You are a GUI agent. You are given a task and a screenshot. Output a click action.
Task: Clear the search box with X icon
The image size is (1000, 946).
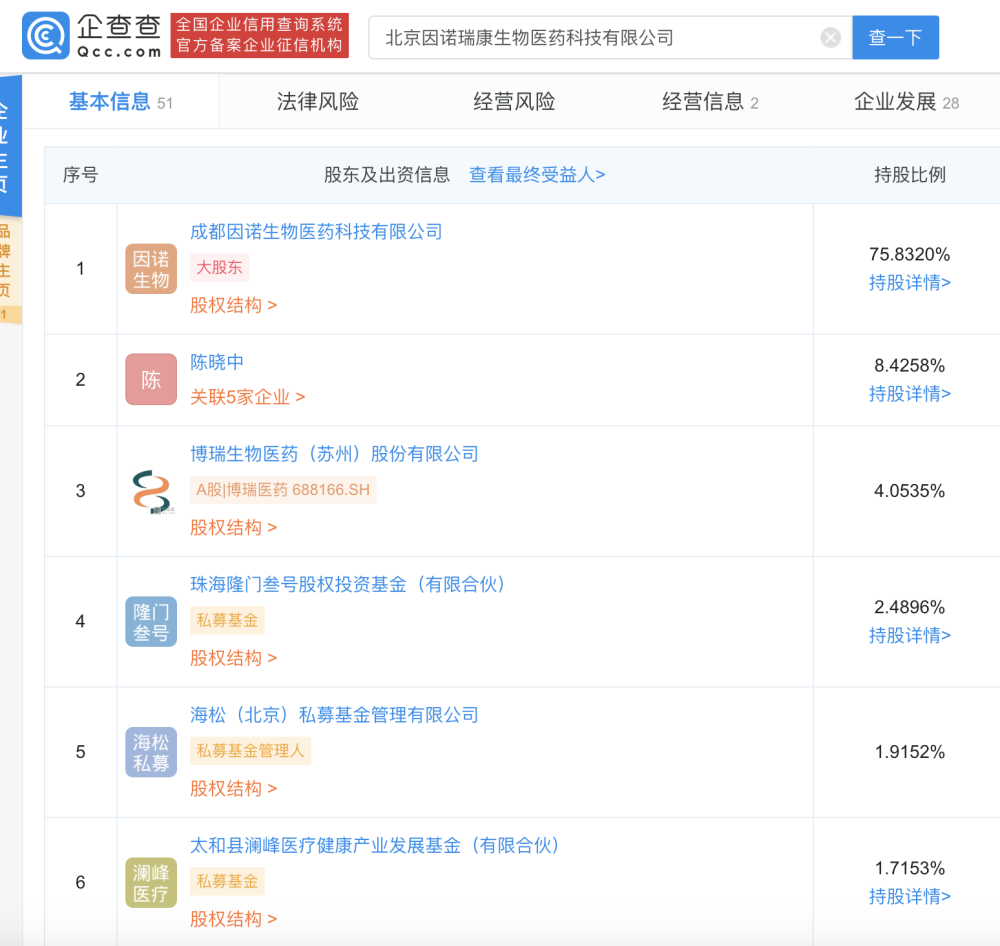(830, 38)
